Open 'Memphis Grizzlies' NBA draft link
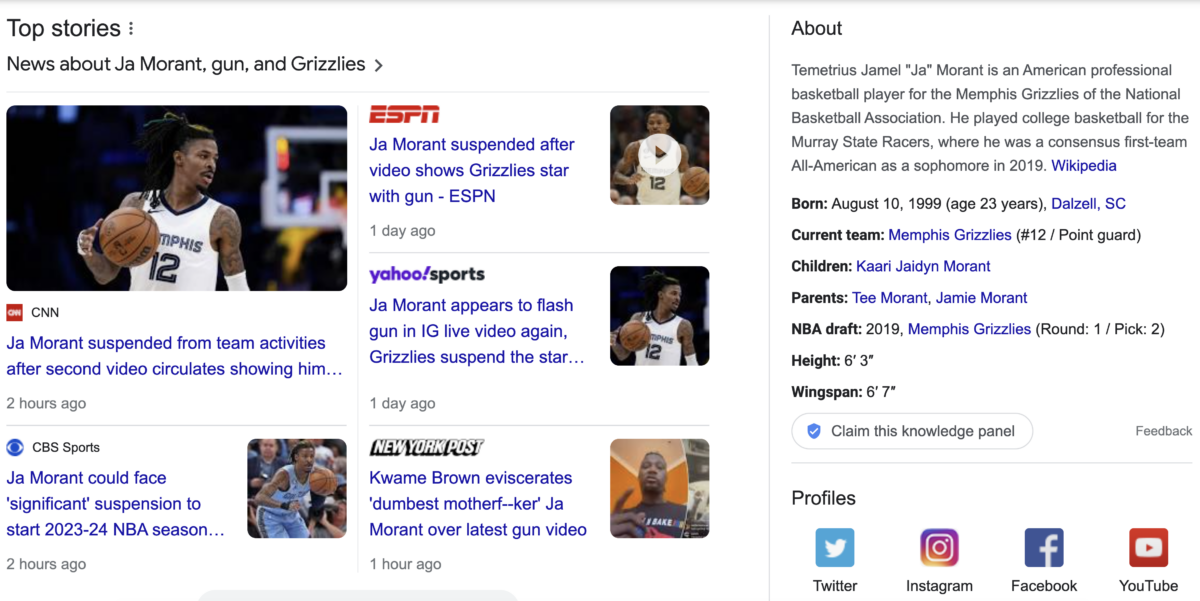Screen dimensions: 1200x601 [969, 329]
